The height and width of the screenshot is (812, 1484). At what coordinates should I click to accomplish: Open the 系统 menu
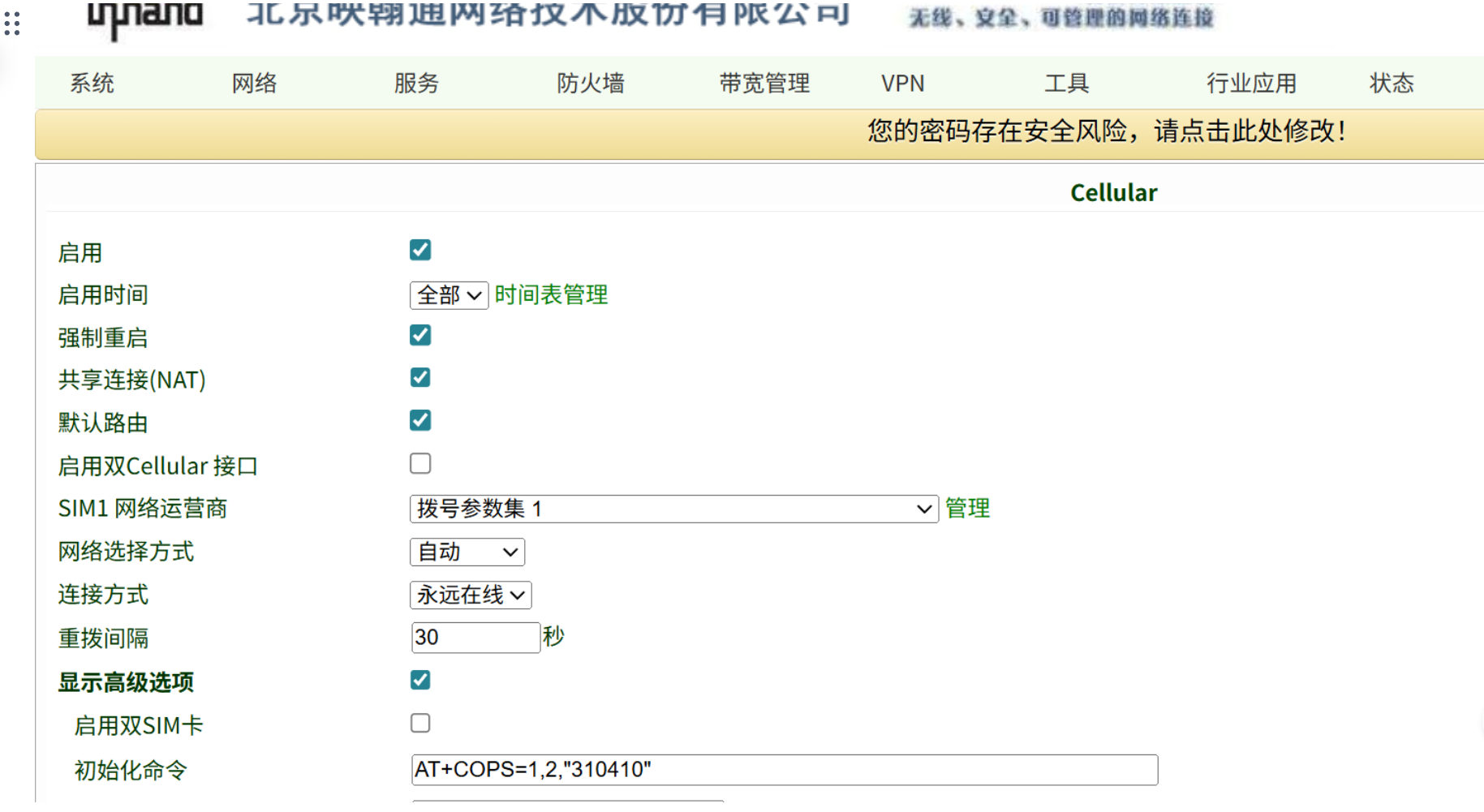coord(91,83)
